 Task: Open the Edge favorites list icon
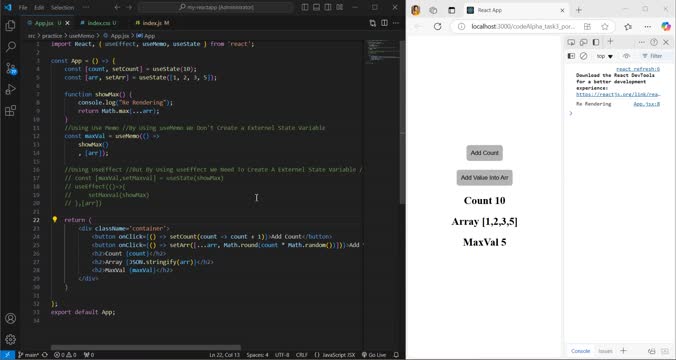click(628, 26)
